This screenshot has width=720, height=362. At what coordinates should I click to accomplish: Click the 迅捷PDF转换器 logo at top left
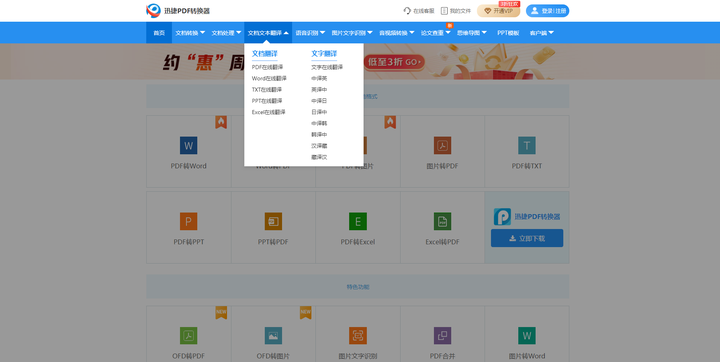[x=178, y=11]
